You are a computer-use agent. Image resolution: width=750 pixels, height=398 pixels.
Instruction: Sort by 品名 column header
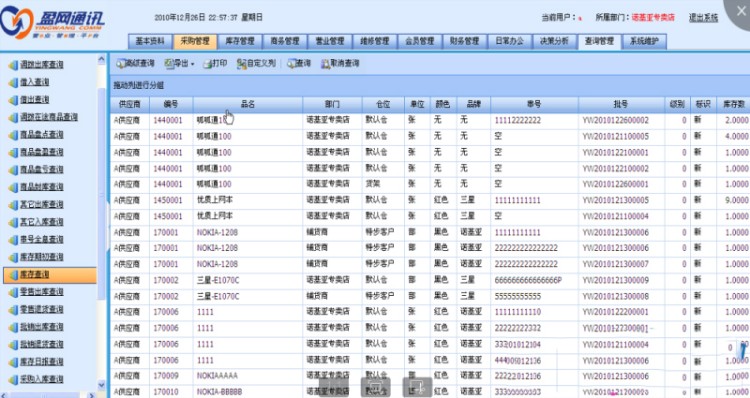click(248, 104)
